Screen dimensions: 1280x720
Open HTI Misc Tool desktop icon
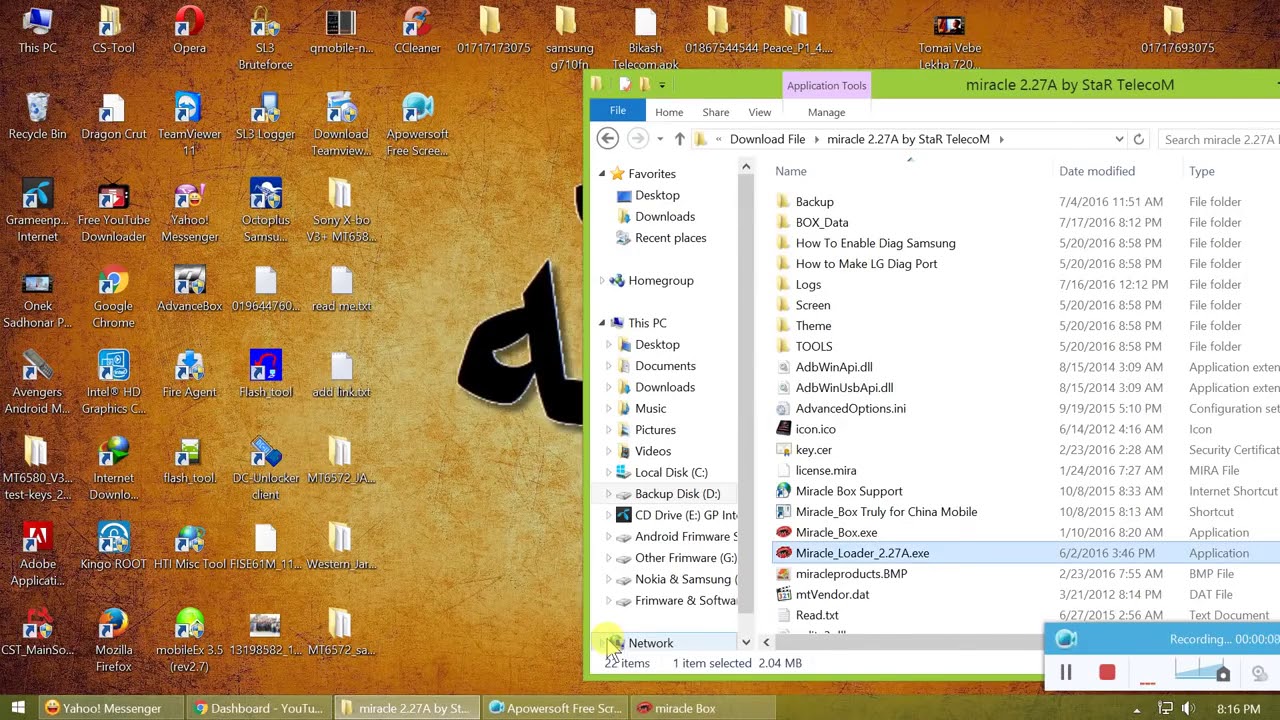[189, 546]
